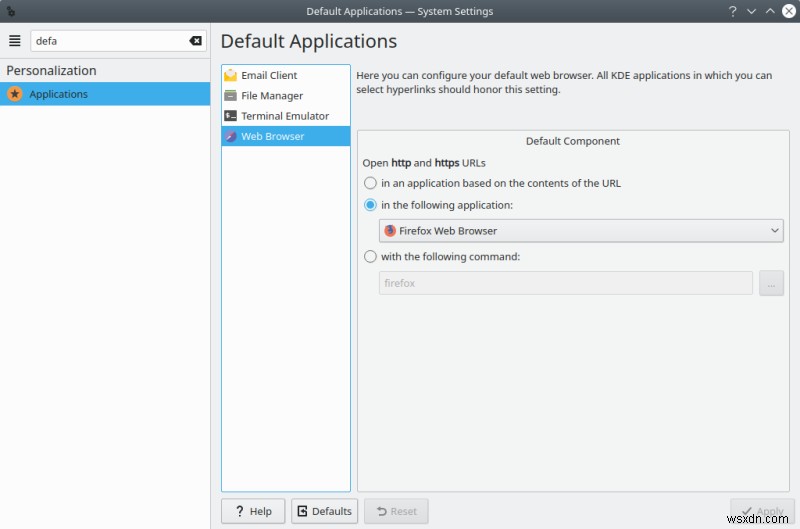Close the System Settings window

pos(789,11)
